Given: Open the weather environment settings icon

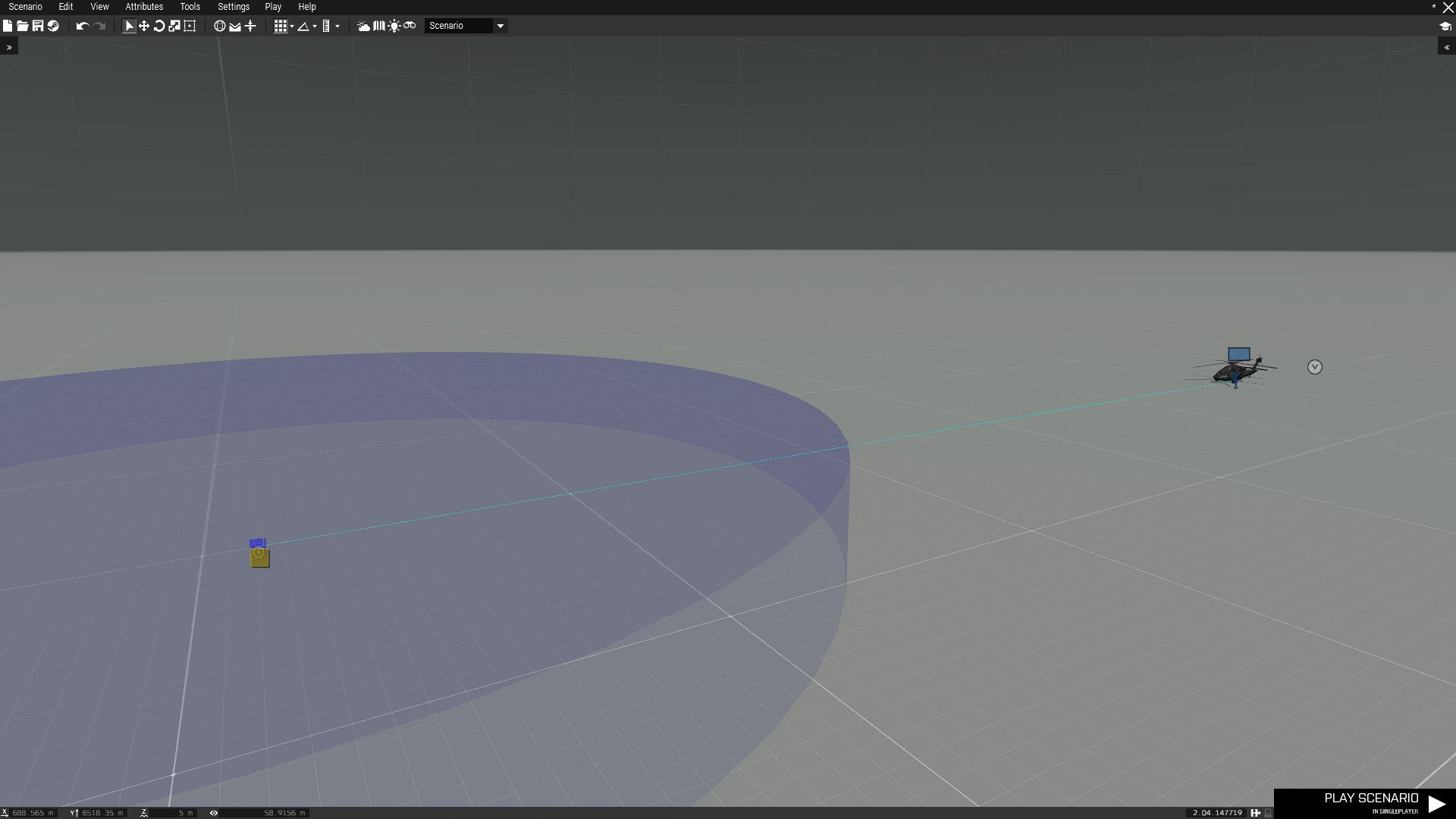Looking at the screenshot, I should pyautogui.click(x=364, y=26).
